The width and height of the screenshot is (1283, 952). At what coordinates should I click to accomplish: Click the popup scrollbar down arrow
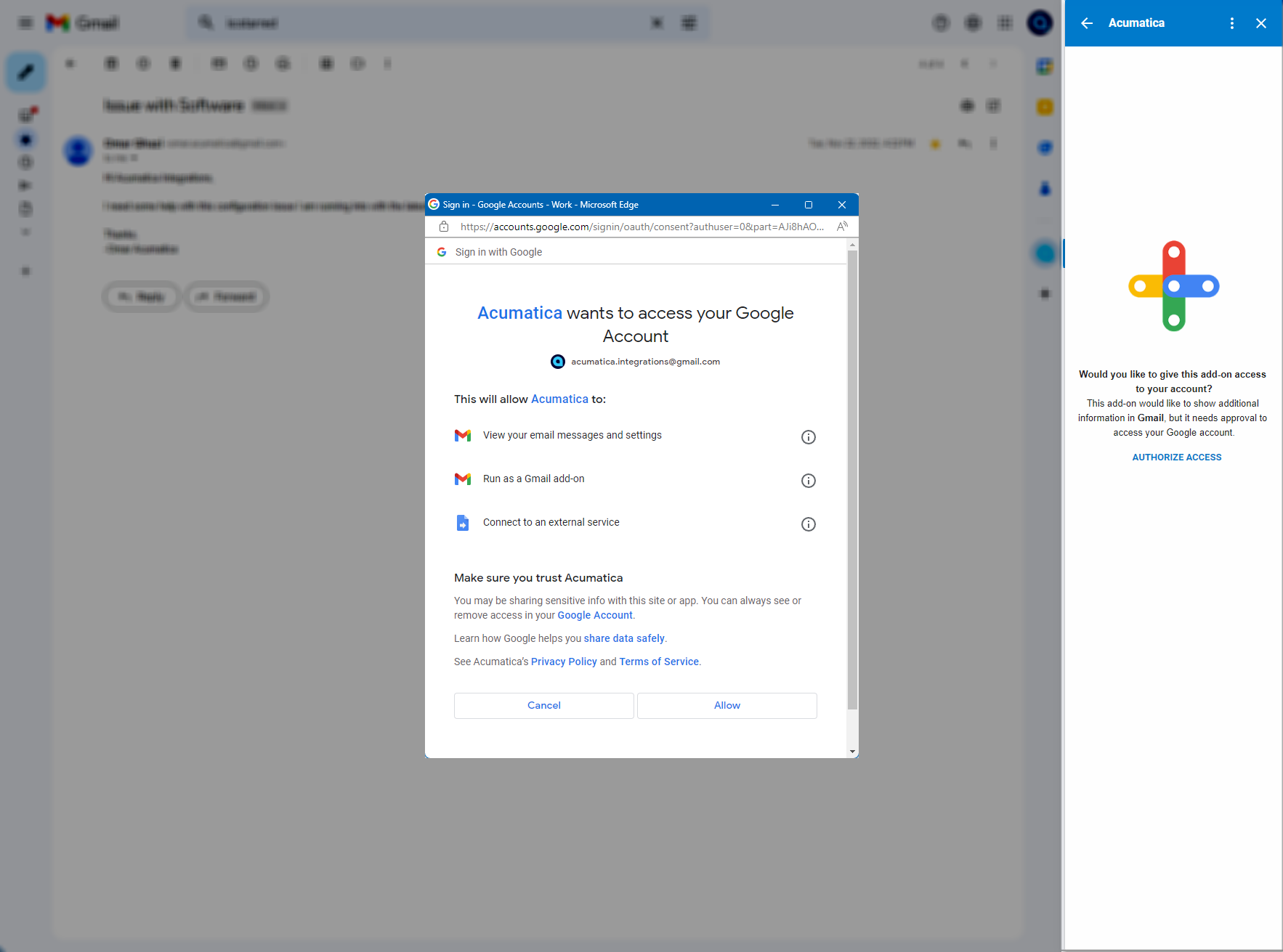(x=853, y=752)
